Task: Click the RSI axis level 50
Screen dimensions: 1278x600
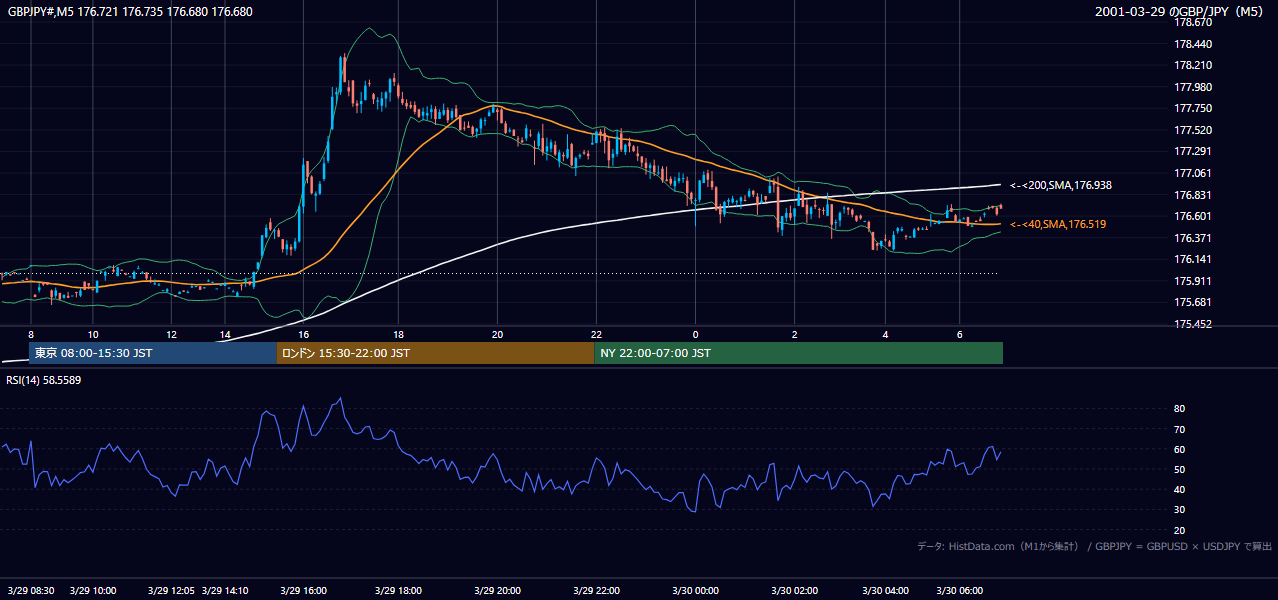Action: (1180, 469)
